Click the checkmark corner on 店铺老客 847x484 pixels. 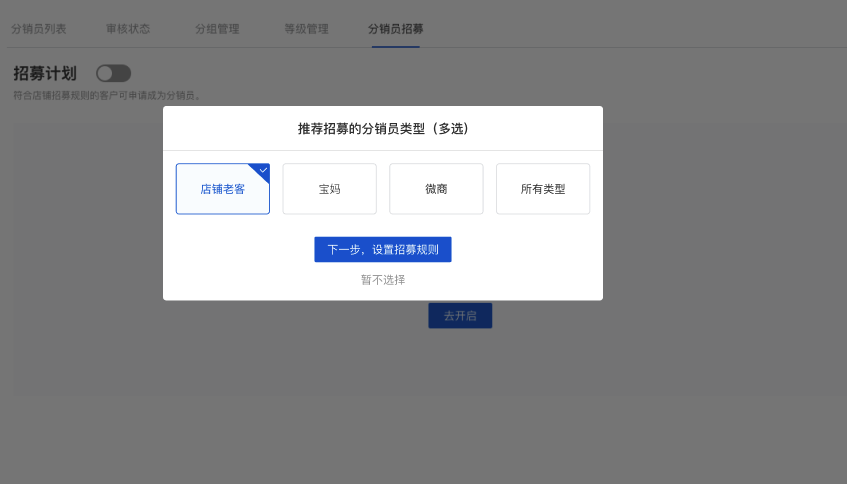(262, 171)
